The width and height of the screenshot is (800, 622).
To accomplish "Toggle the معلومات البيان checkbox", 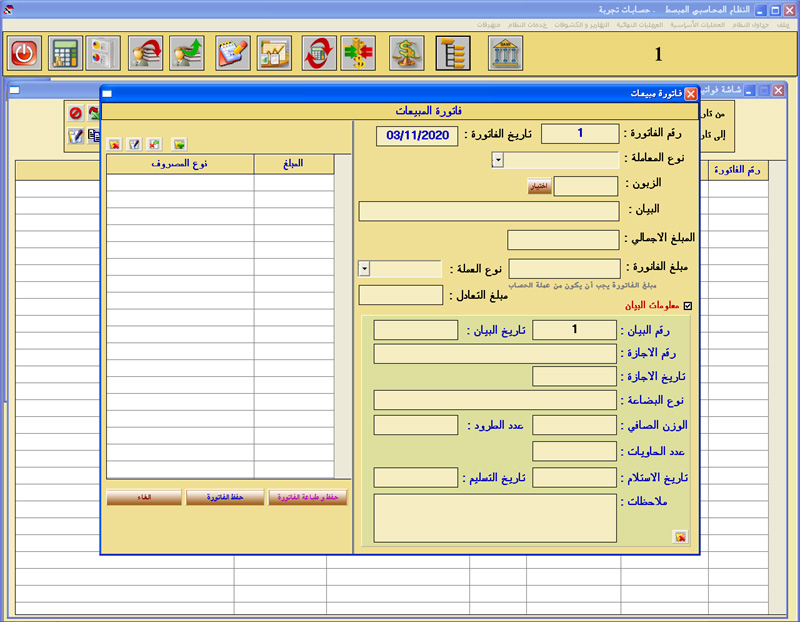I will [687, 307].
